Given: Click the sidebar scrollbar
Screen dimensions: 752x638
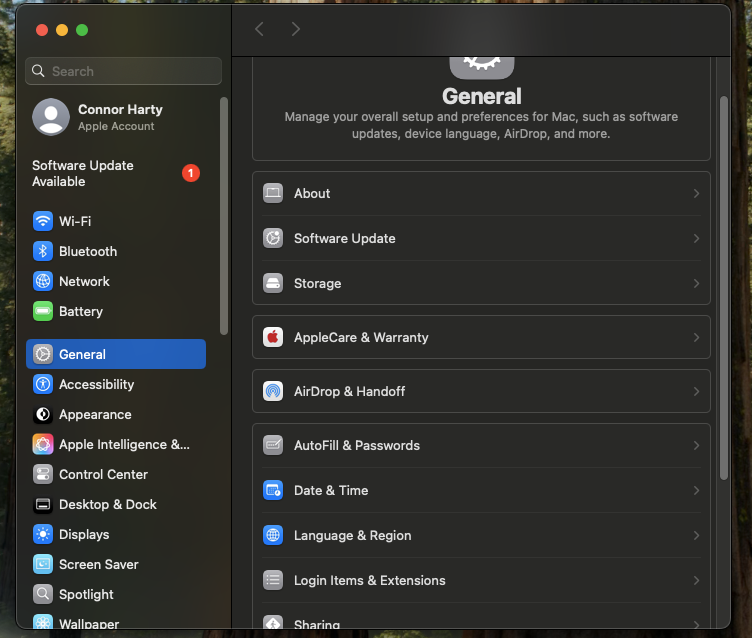Looking at the screenshot, I should pos(223,216).
